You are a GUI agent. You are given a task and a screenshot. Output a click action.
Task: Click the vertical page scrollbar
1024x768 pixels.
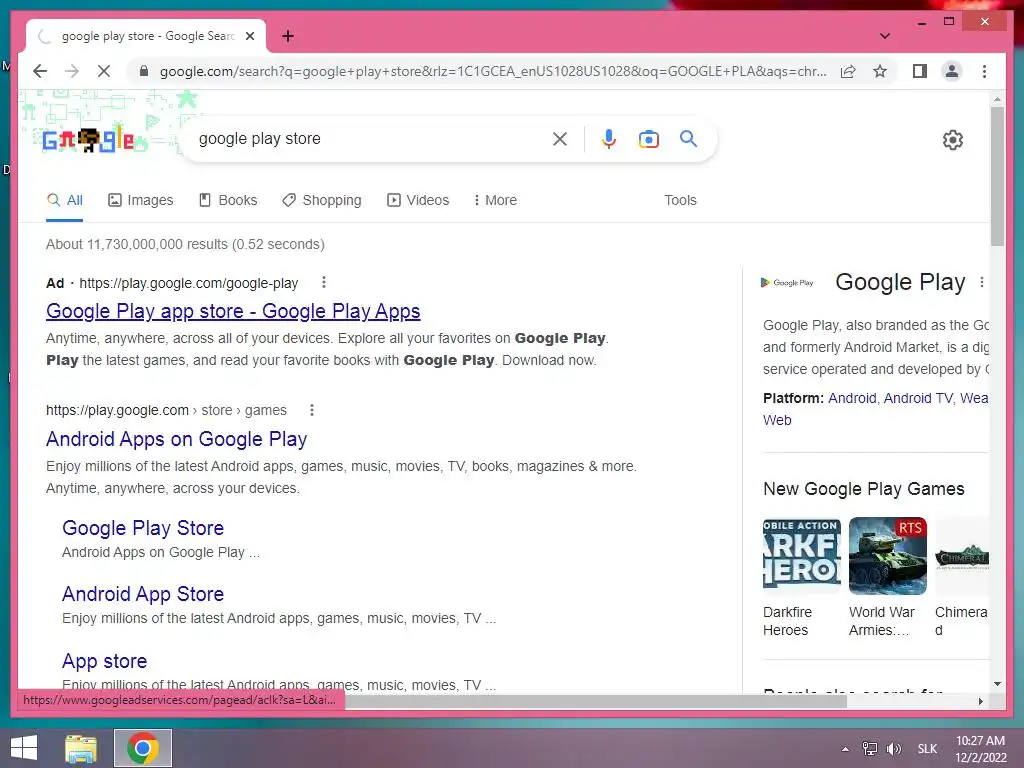(997, 176)
